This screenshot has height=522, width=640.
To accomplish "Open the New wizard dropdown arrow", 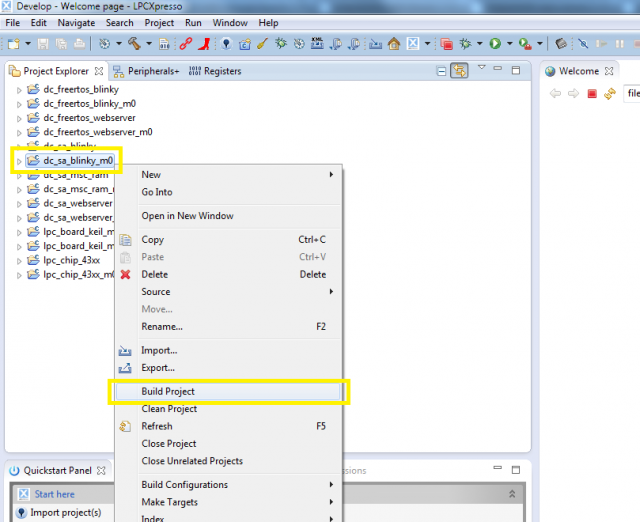I will 28,43.
